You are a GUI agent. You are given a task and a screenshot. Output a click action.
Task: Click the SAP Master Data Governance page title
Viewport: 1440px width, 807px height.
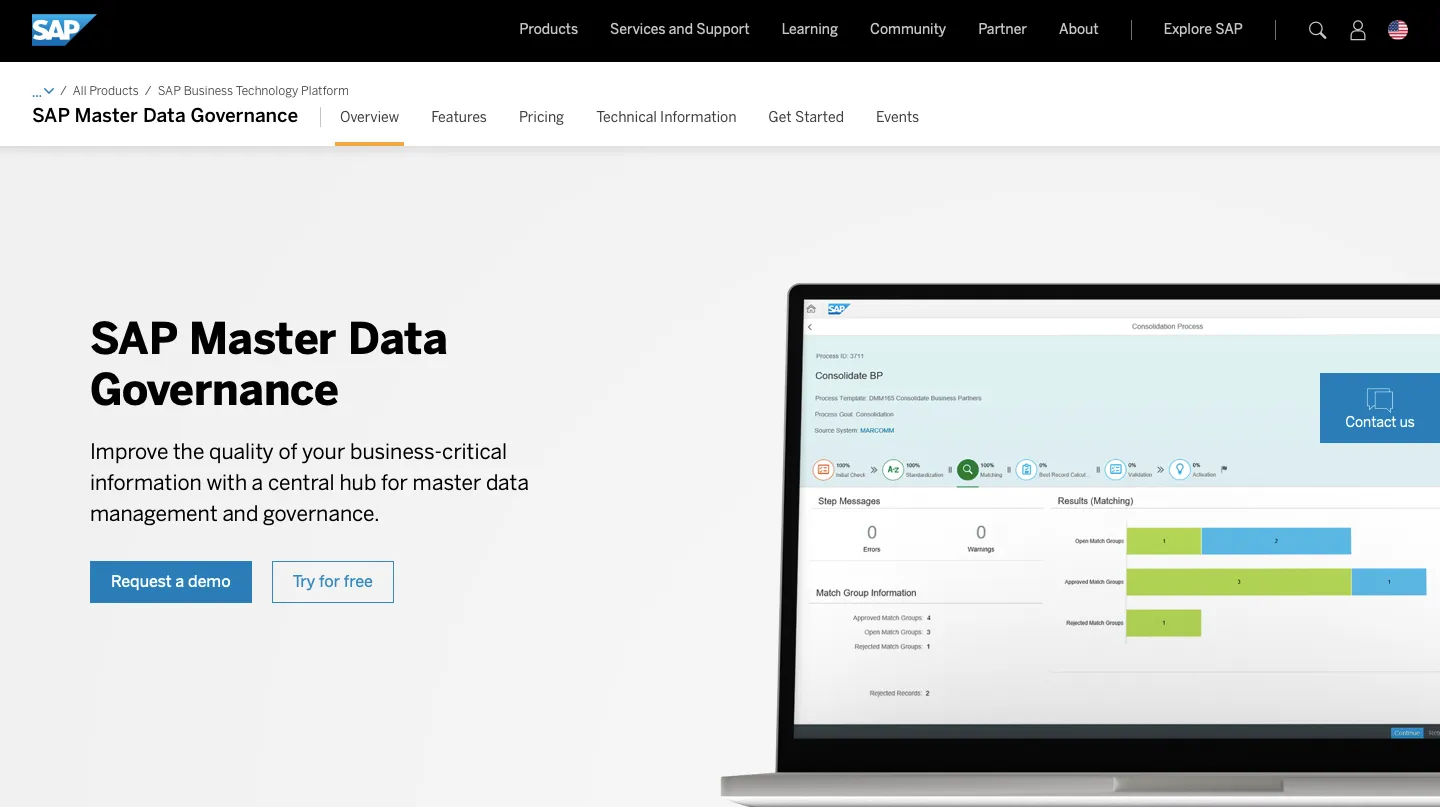165,116
